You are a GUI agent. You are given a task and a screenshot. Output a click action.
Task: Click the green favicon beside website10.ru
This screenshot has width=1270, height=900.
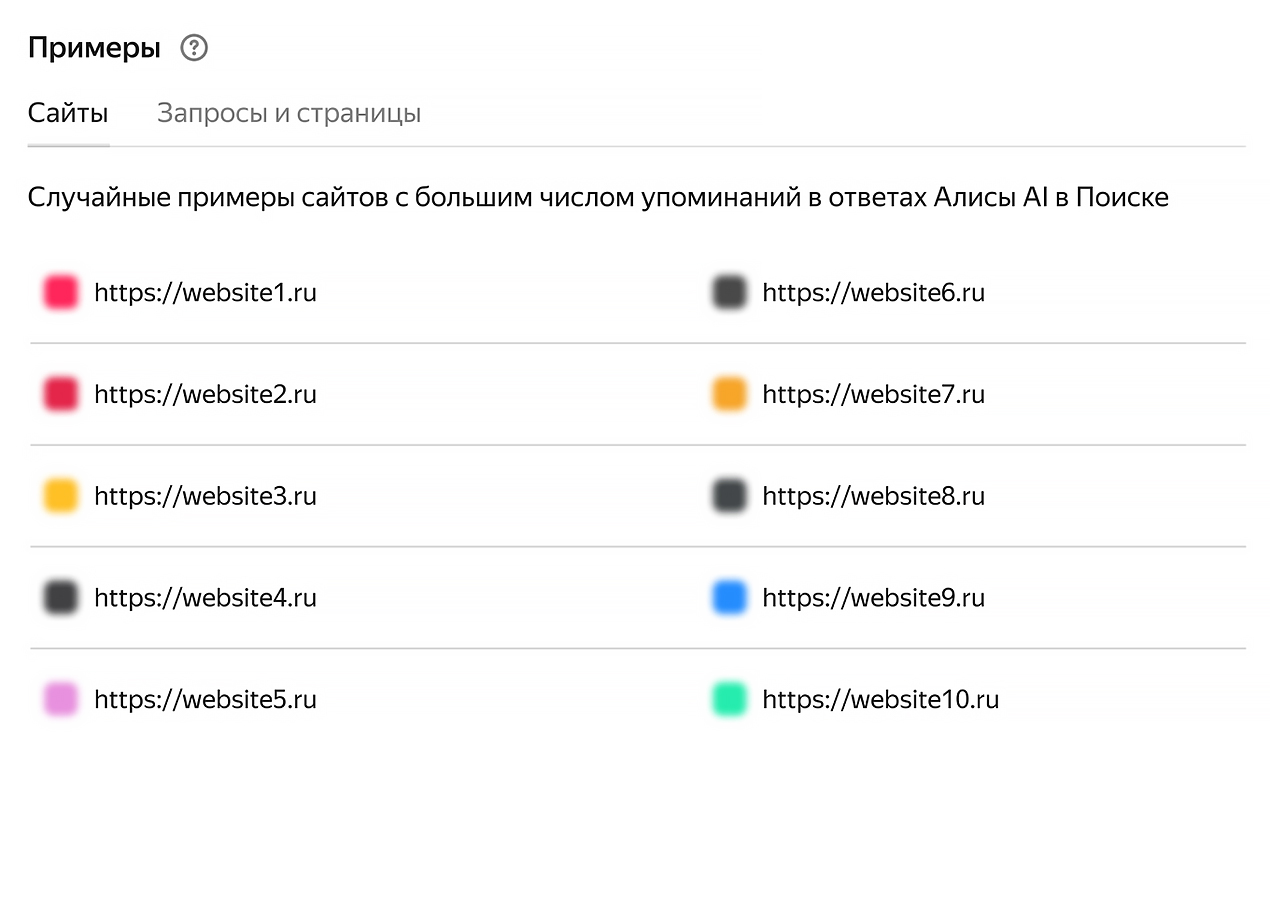point(729,699)
